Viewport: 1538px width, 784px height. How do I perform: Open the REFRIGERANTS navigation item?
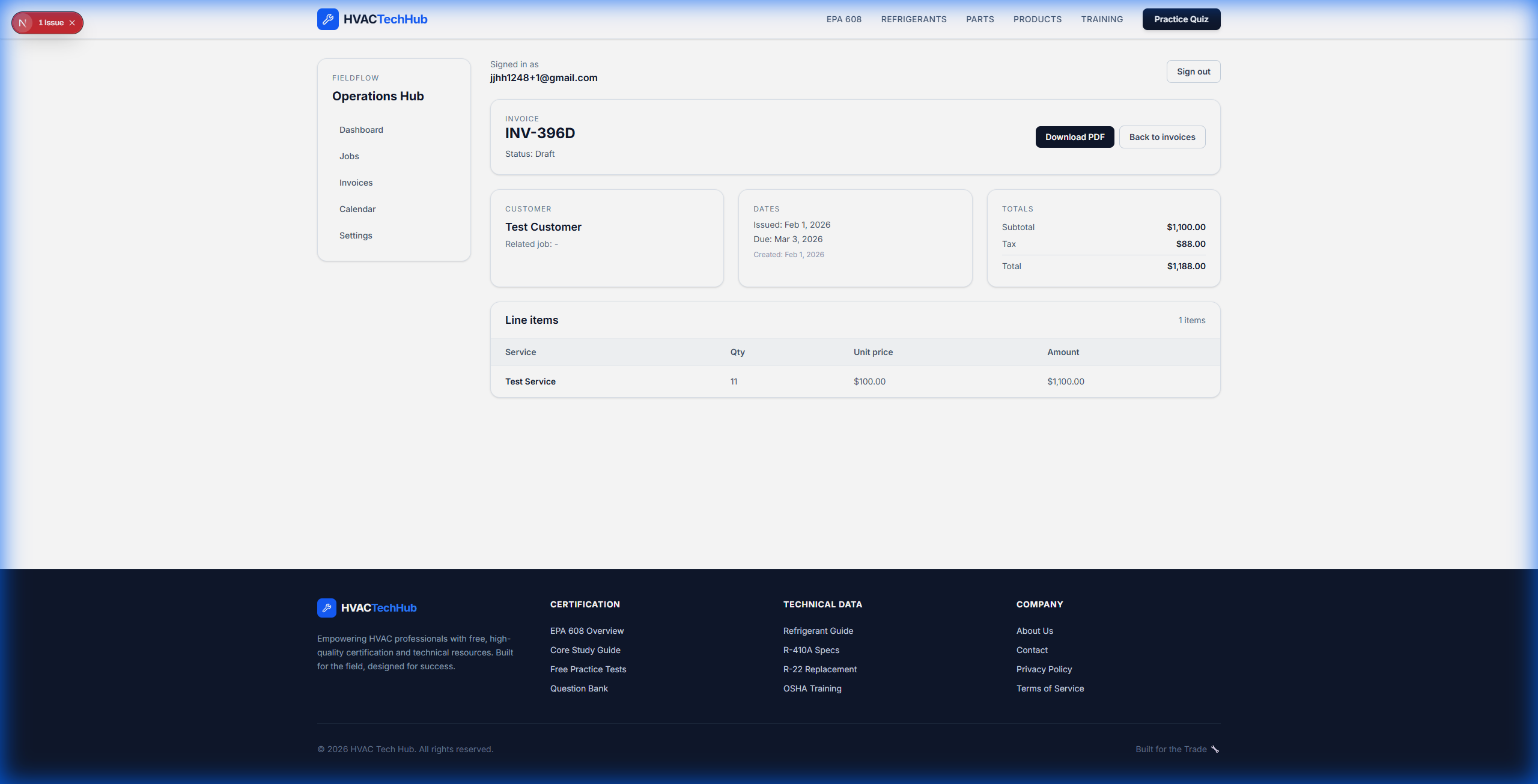tap(913, 19)
